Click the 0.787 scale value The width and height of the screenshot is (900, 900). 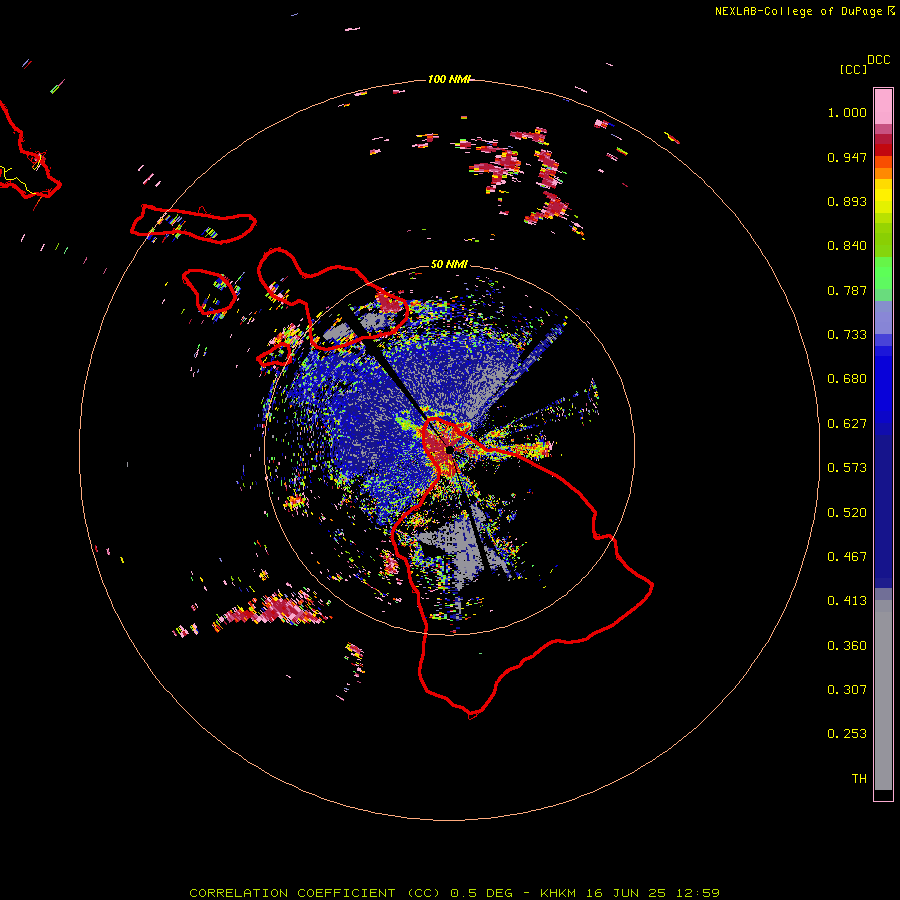click(847, 290)
